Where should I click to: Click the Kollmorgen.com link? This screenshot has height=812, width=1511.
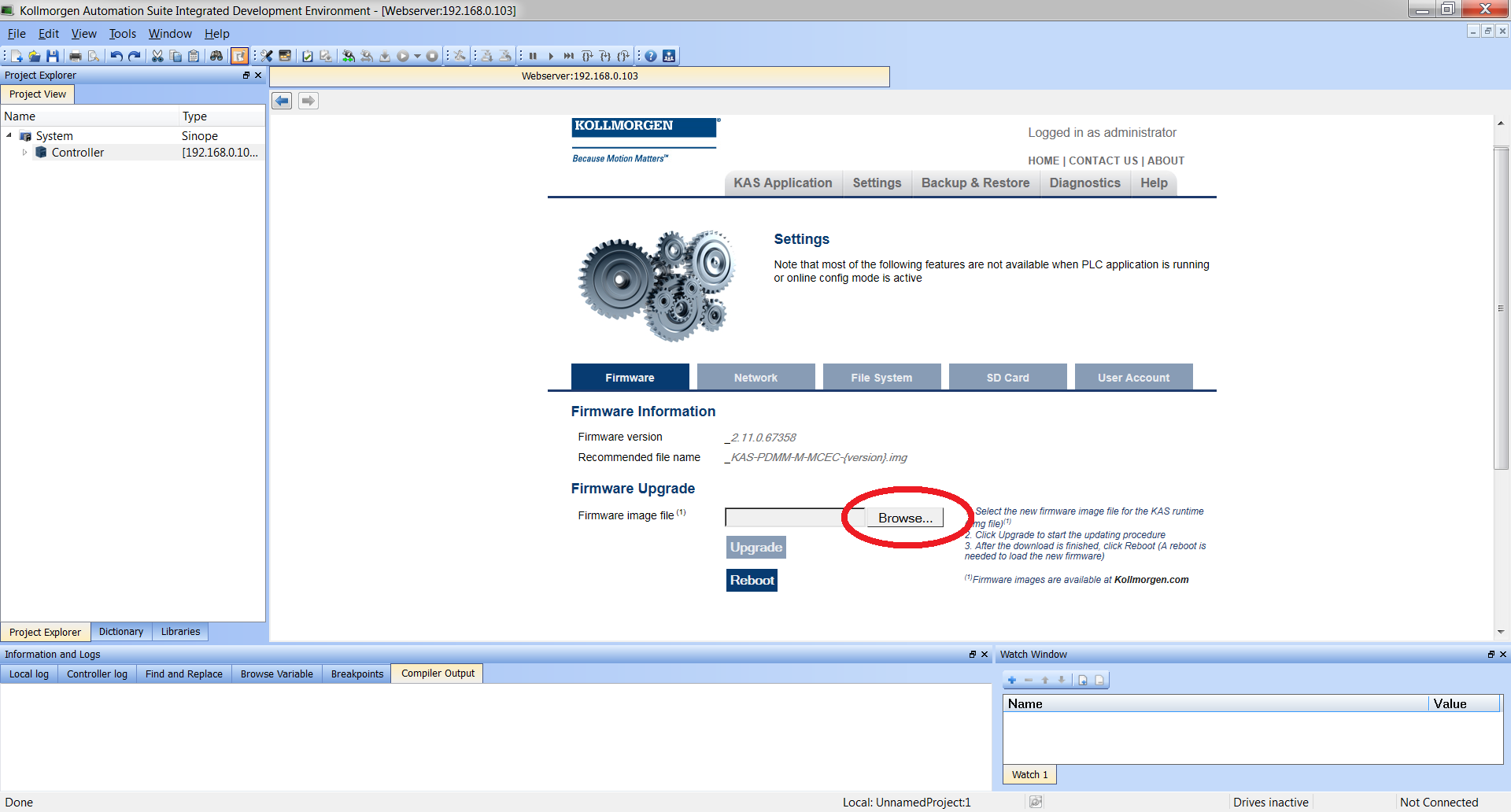1151,580
